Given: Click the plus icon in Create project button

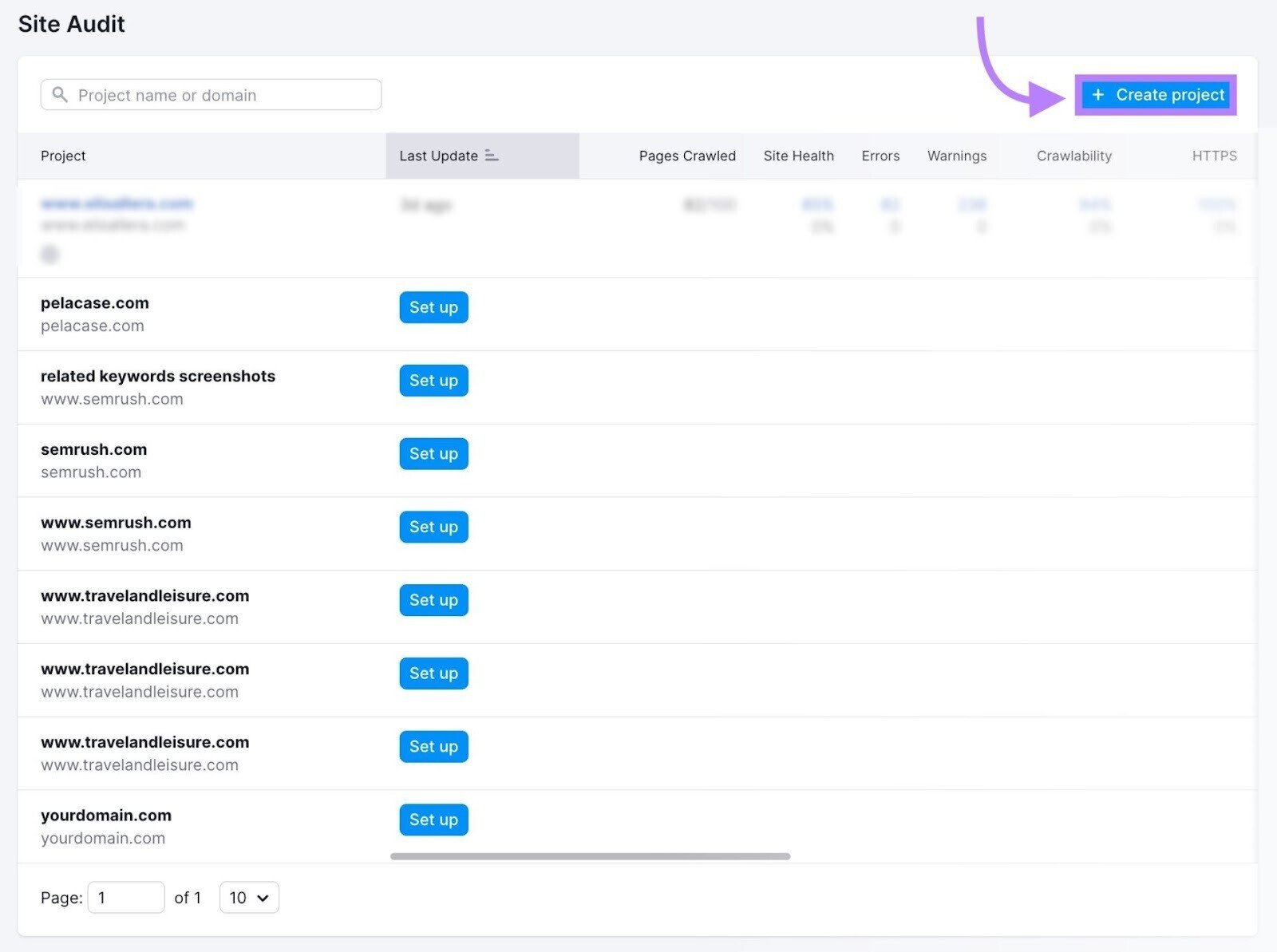Looking at the screenshot, I should (x=1099, y=95).
